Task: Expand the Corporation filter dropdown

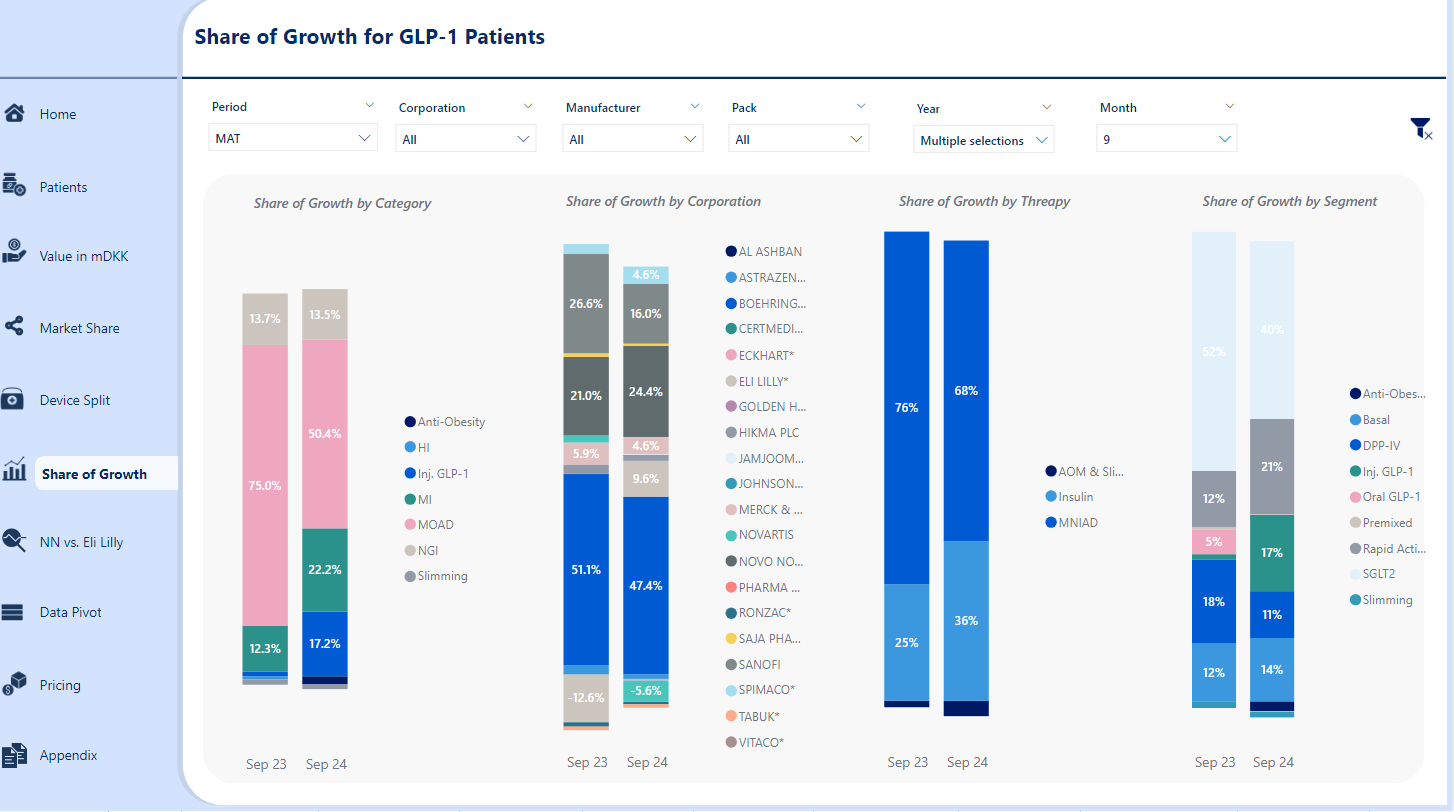Action: [x=466, y=139]
